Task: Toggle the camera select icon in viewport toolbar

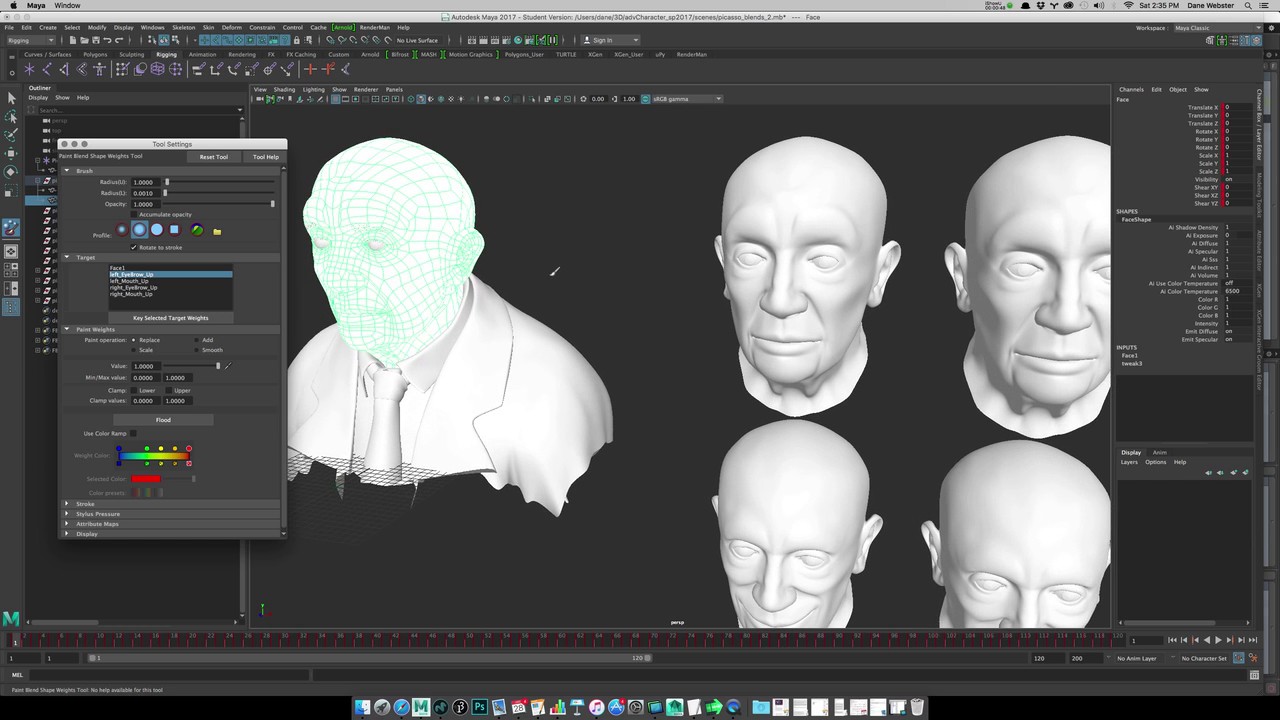Action: click(260, 99)
